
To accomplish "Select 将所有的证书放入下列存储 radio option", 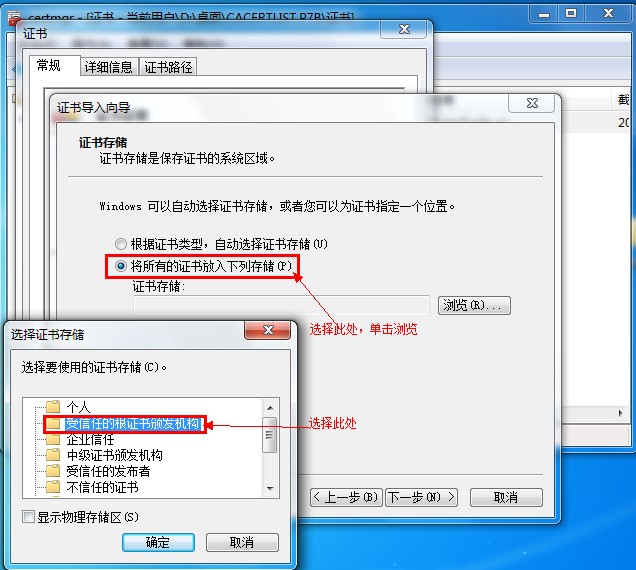I will [x=120, y=266].
